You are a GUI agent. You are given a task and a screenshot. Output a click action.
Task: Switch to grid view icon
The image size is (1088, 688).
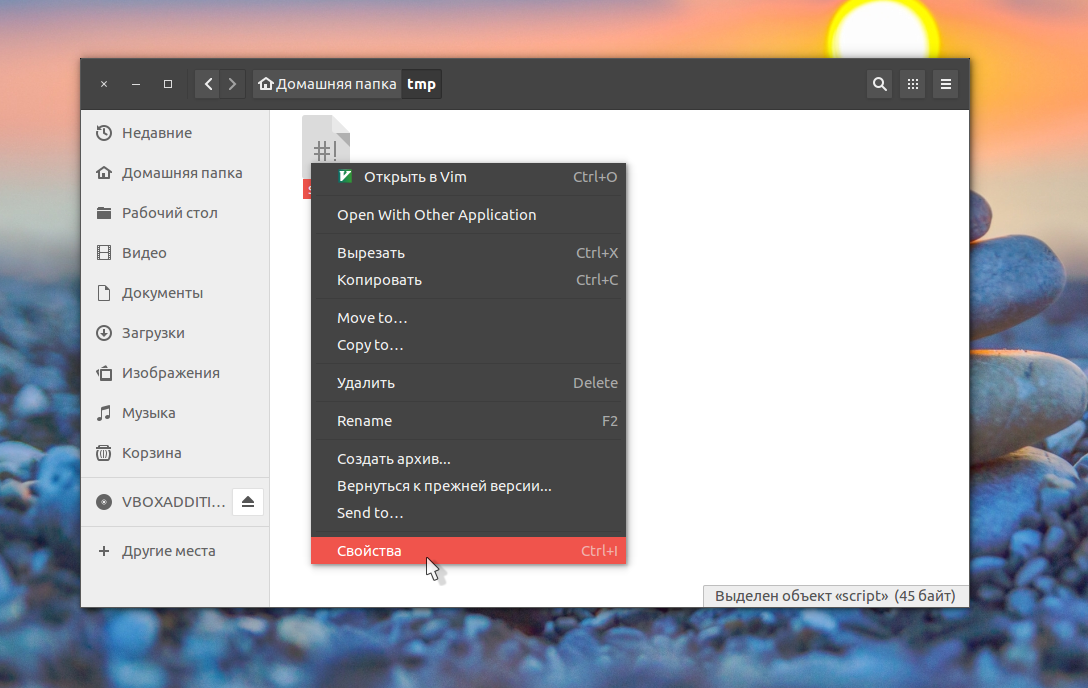tap(912, 84)
